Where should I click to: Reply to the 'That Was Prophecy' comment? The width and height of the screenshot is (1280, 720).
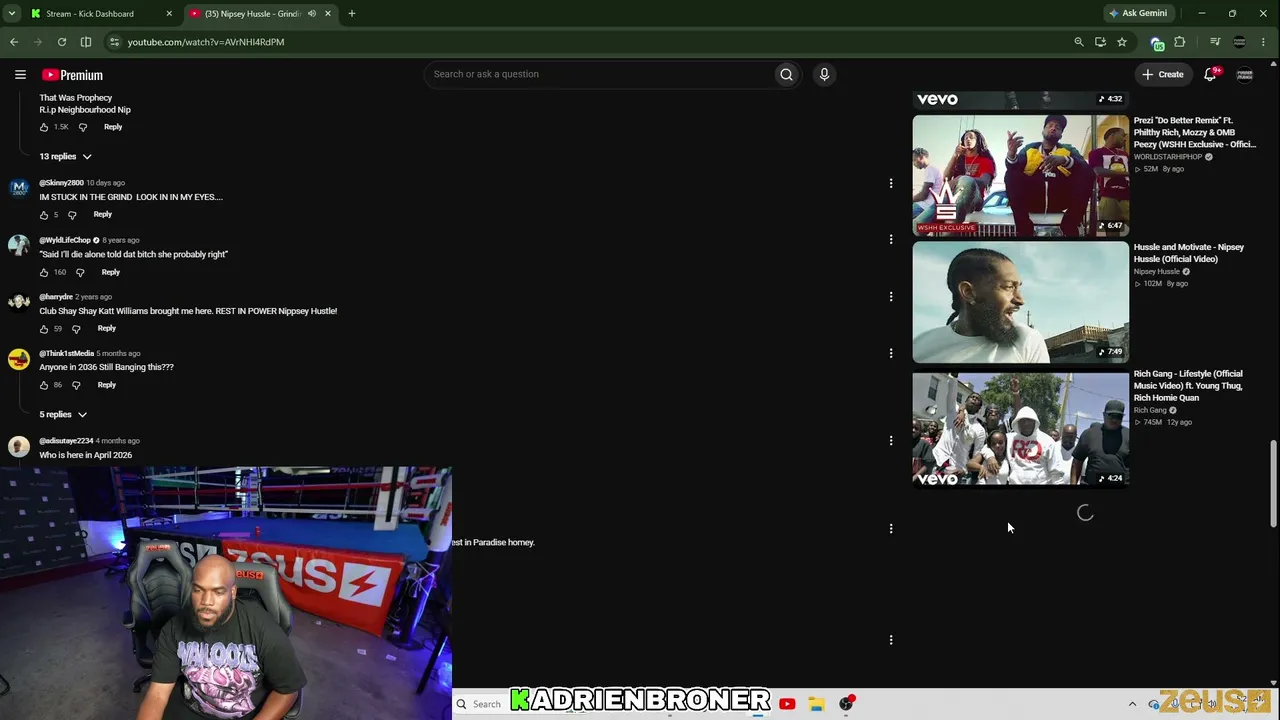(x=113, y=127)
